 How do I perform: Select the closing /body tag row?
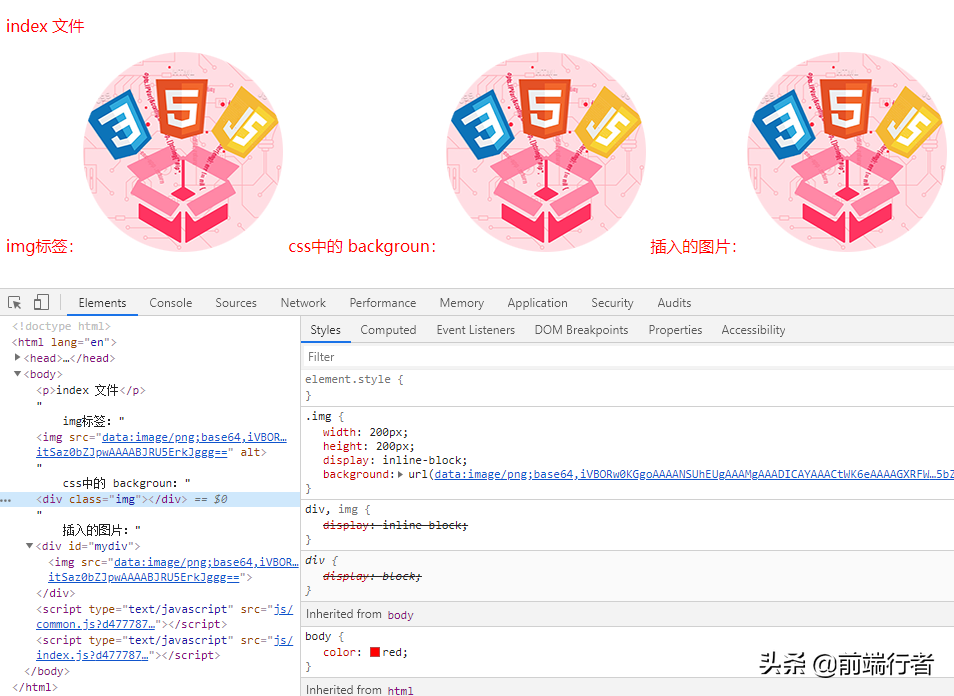(47, 672)
